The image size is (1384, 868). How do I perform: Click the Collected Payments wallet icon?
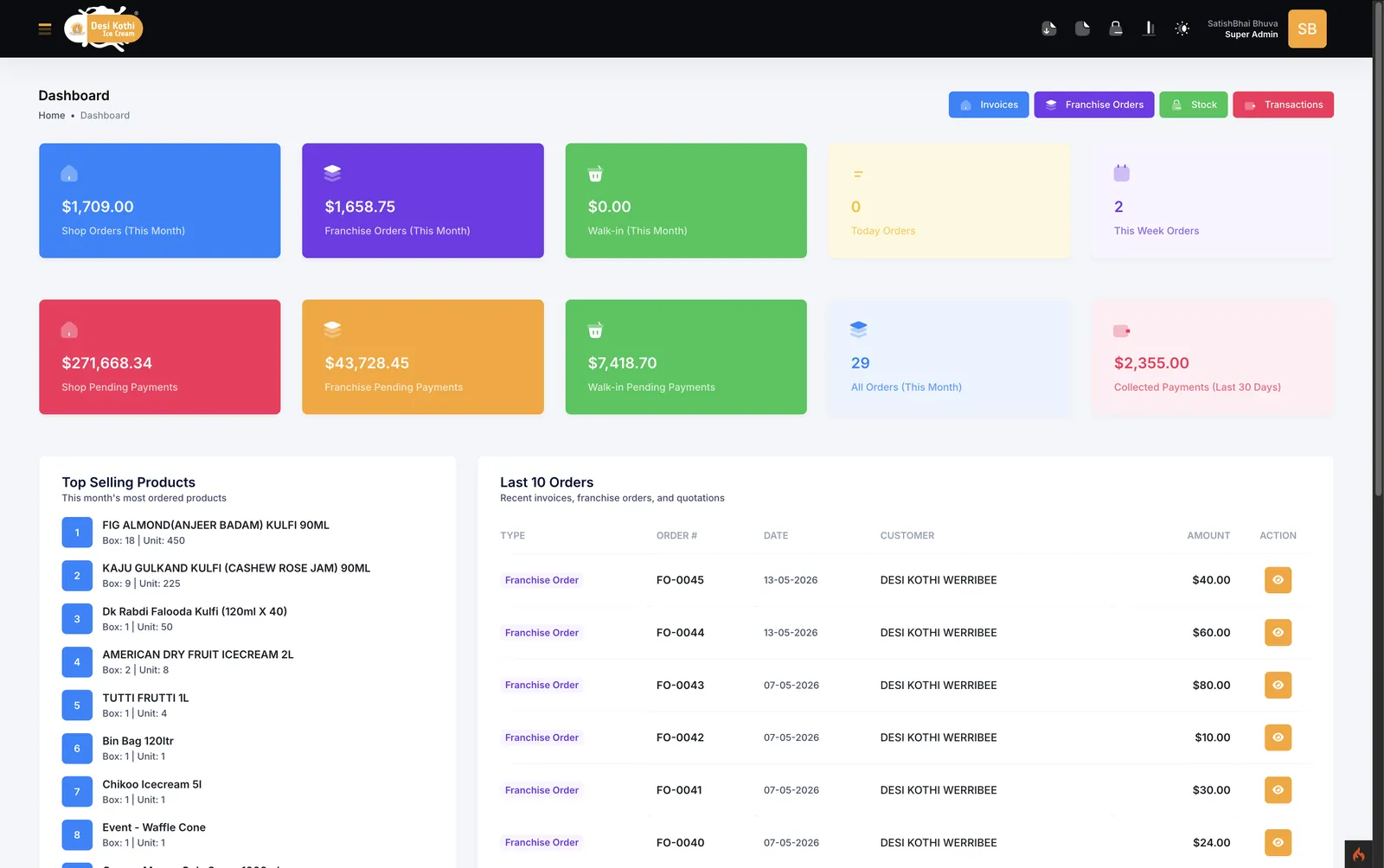(1122, 330)
